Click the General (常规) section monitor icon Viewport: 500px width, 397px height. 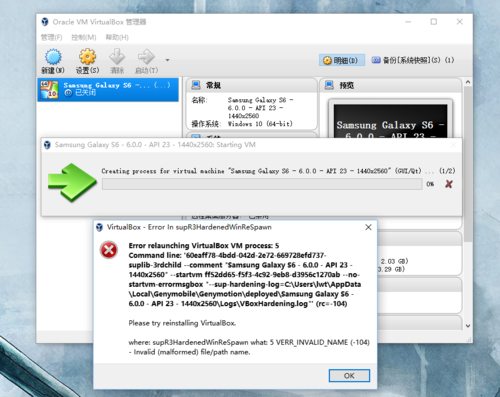point(196,85)
